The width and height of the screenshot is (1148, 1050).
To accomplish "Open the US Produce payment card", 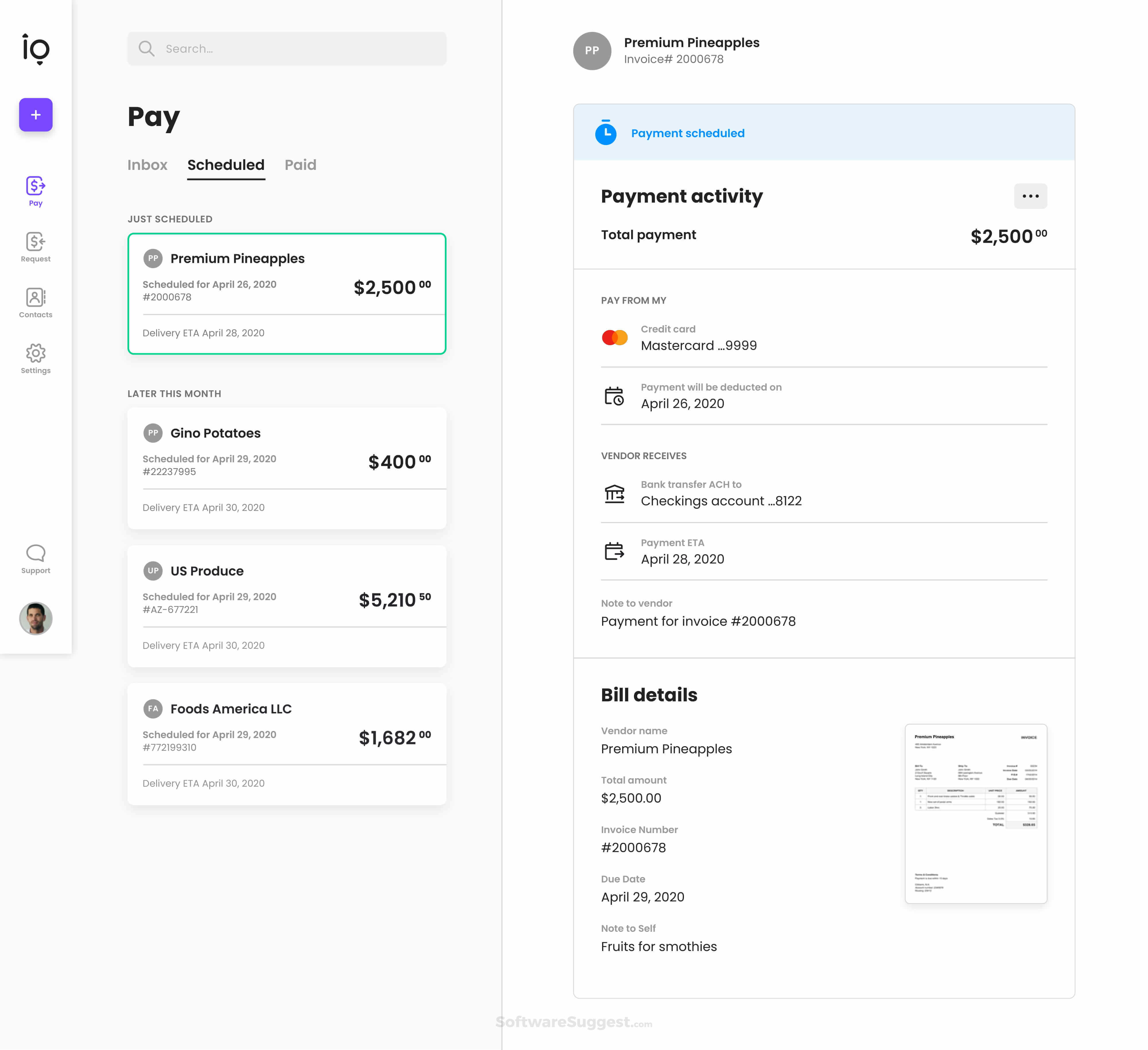I will tap(286, 606).
